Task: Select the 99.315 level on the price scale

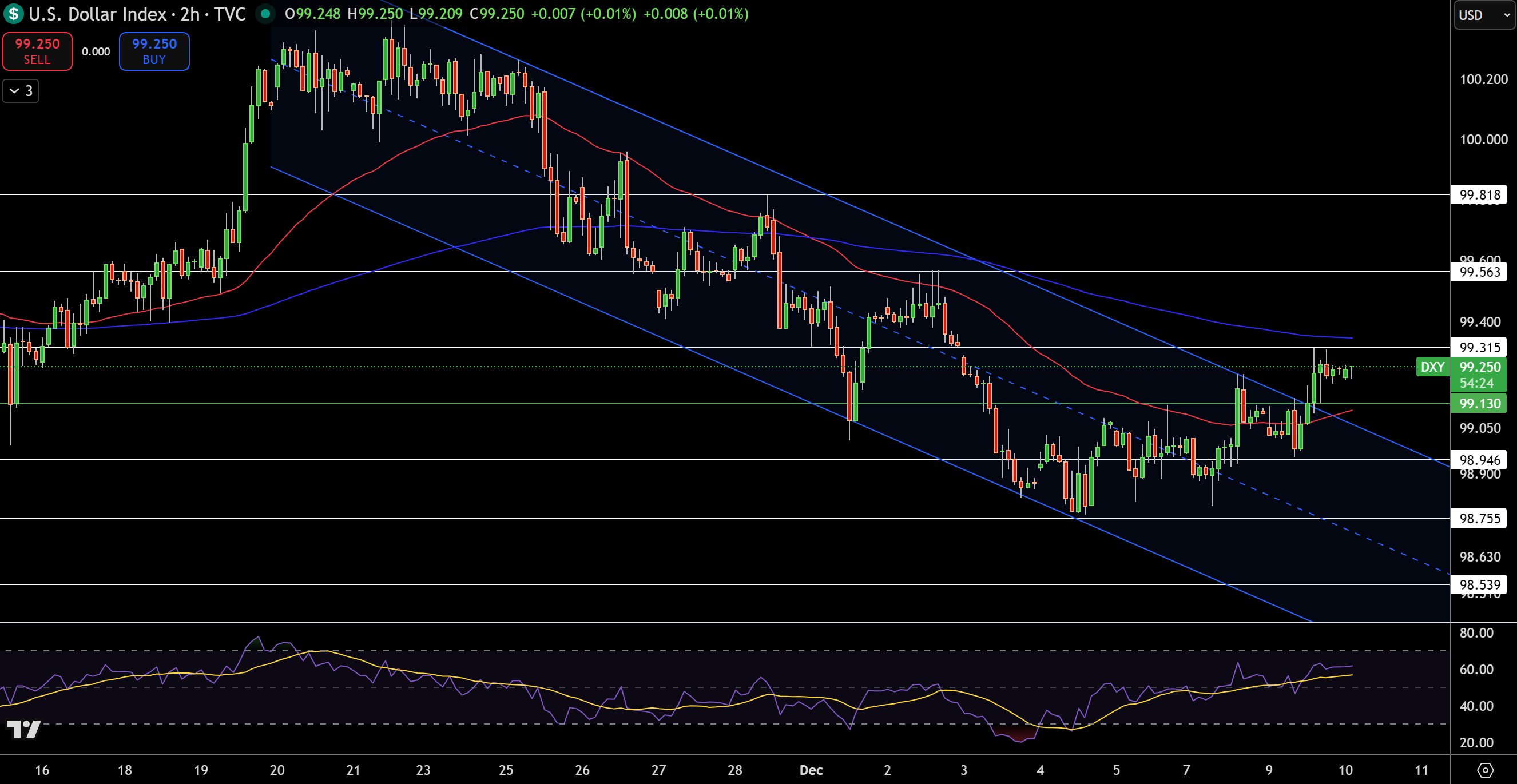Action: (x=1480, y=347)
